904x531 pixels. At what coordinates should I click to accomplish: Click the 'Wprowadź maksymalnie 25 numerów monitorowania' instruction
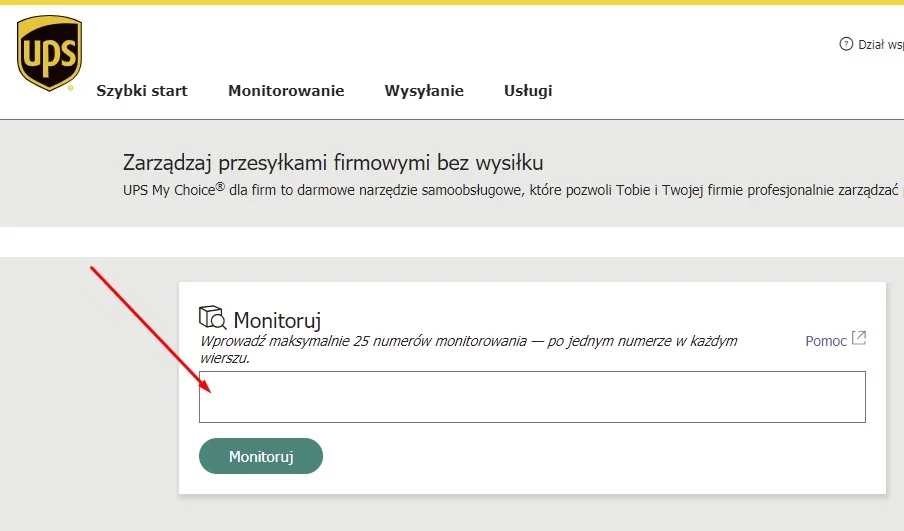[x=468, y=349]
